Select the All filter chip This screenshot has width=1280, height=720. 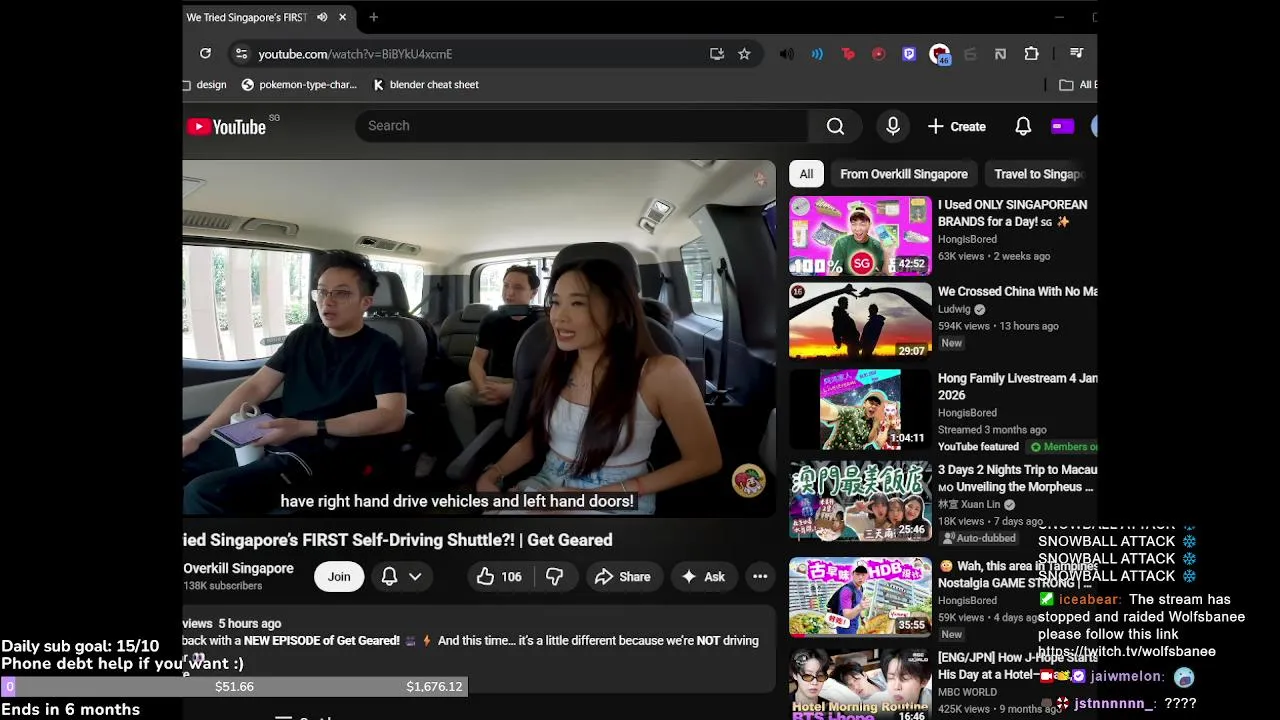(x=806, y=174)
